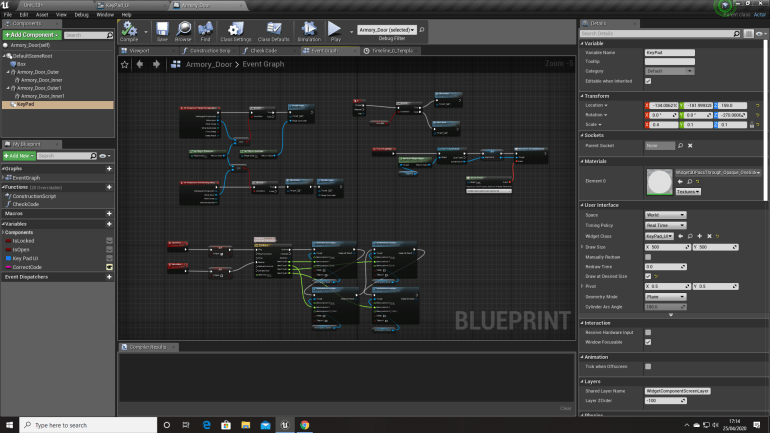
Task: Click the Add Component button
Action: [x=32, y=35]
